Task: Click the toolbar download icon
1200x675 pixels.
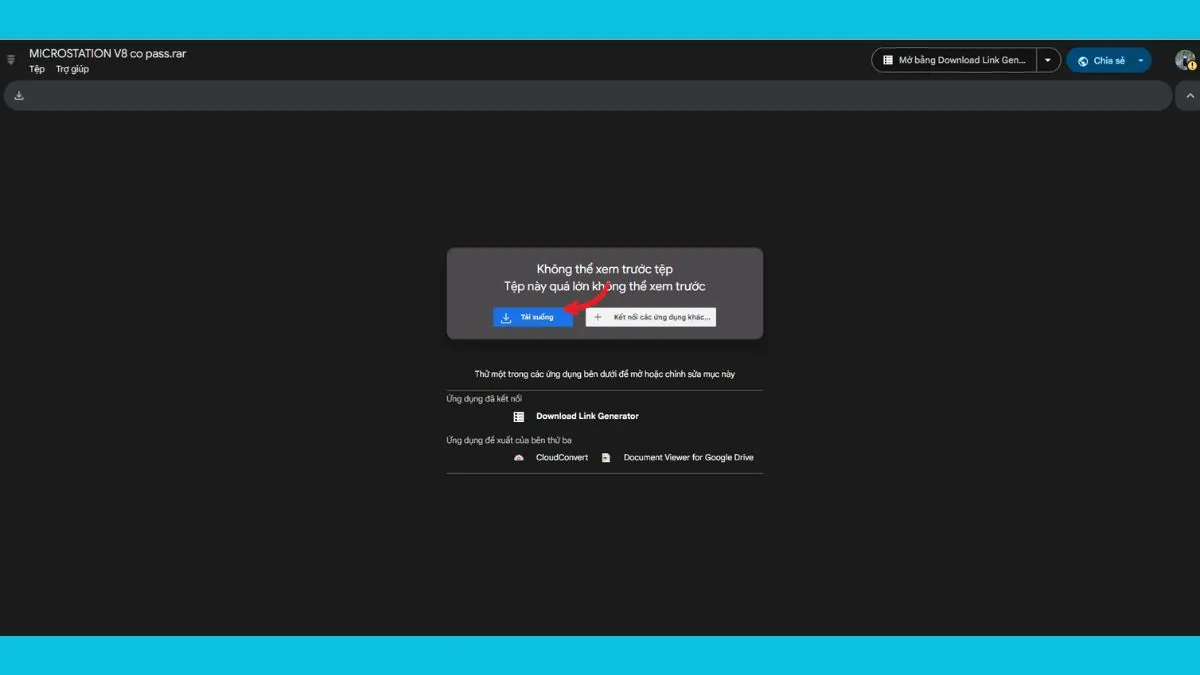Action: tap(19, 96)
